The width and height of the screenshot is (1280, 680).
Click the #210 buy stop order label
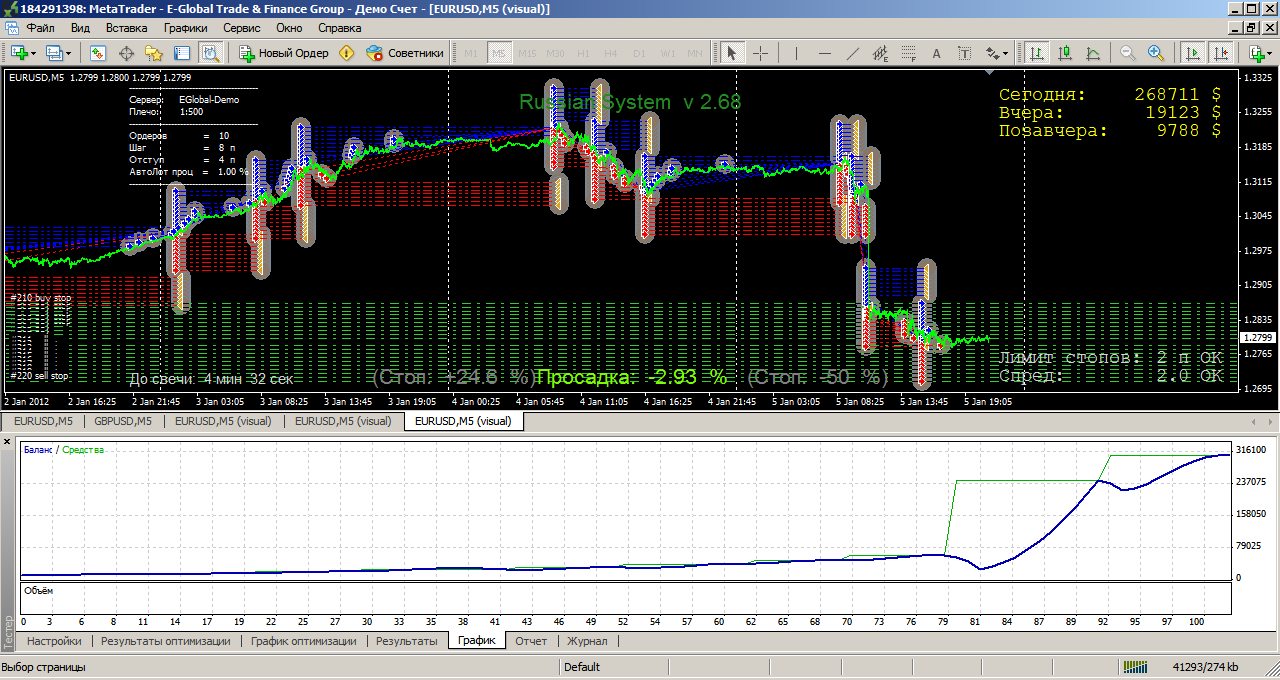click(41, 298)
